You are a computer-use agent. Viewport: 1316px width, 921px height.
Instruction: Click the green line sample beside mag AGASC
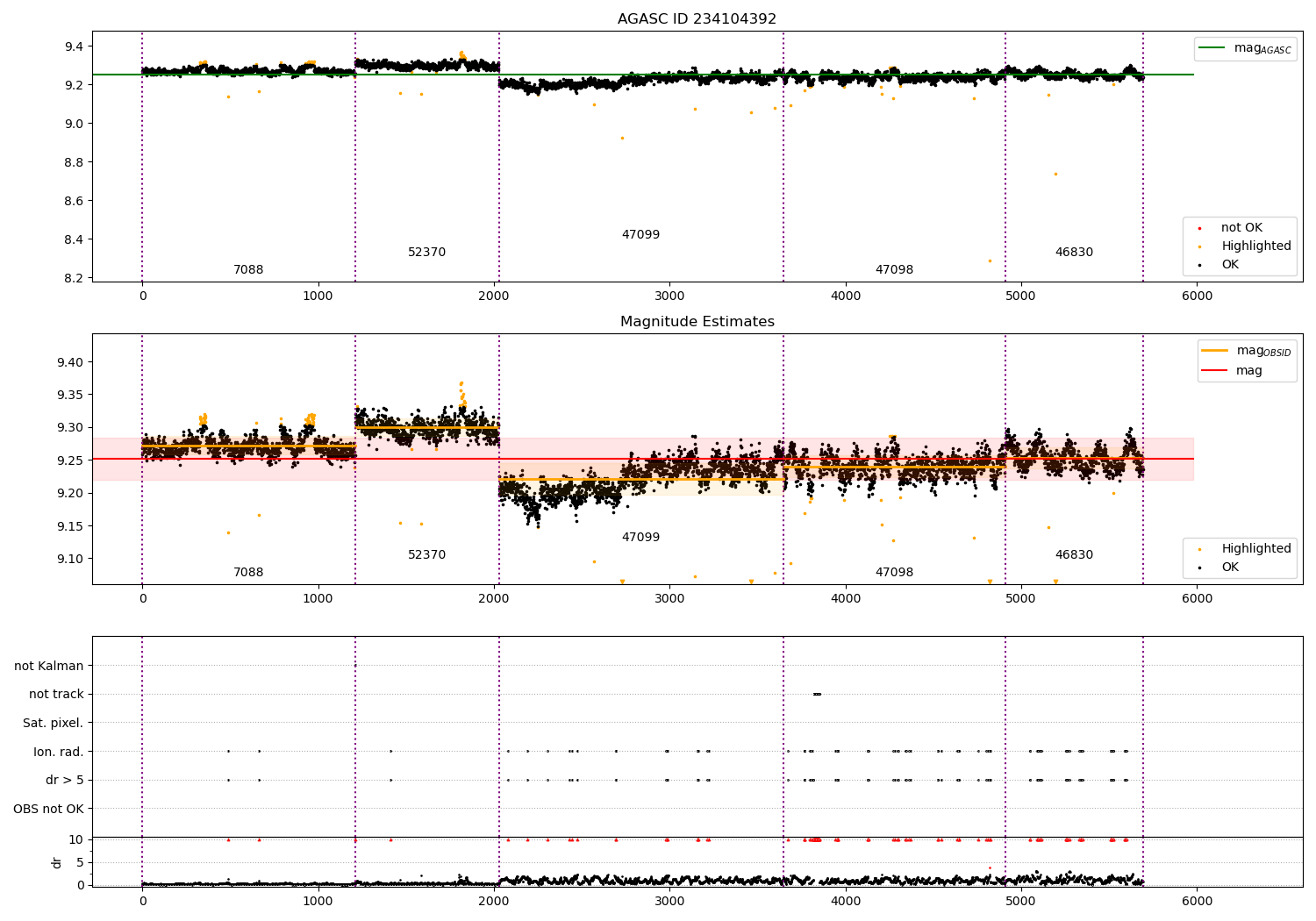[1212, 48]
